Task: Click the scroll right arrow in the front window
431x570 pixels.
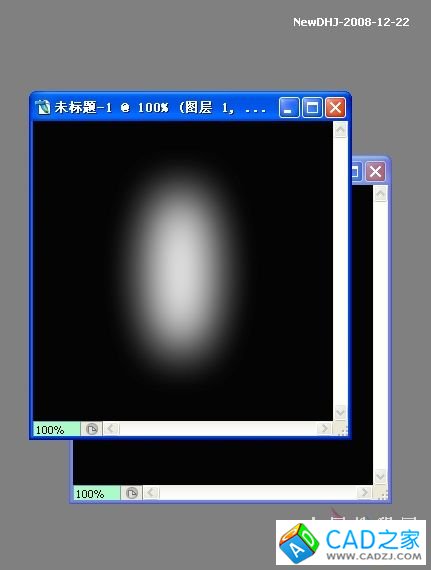Action: [x=323, y=429]
